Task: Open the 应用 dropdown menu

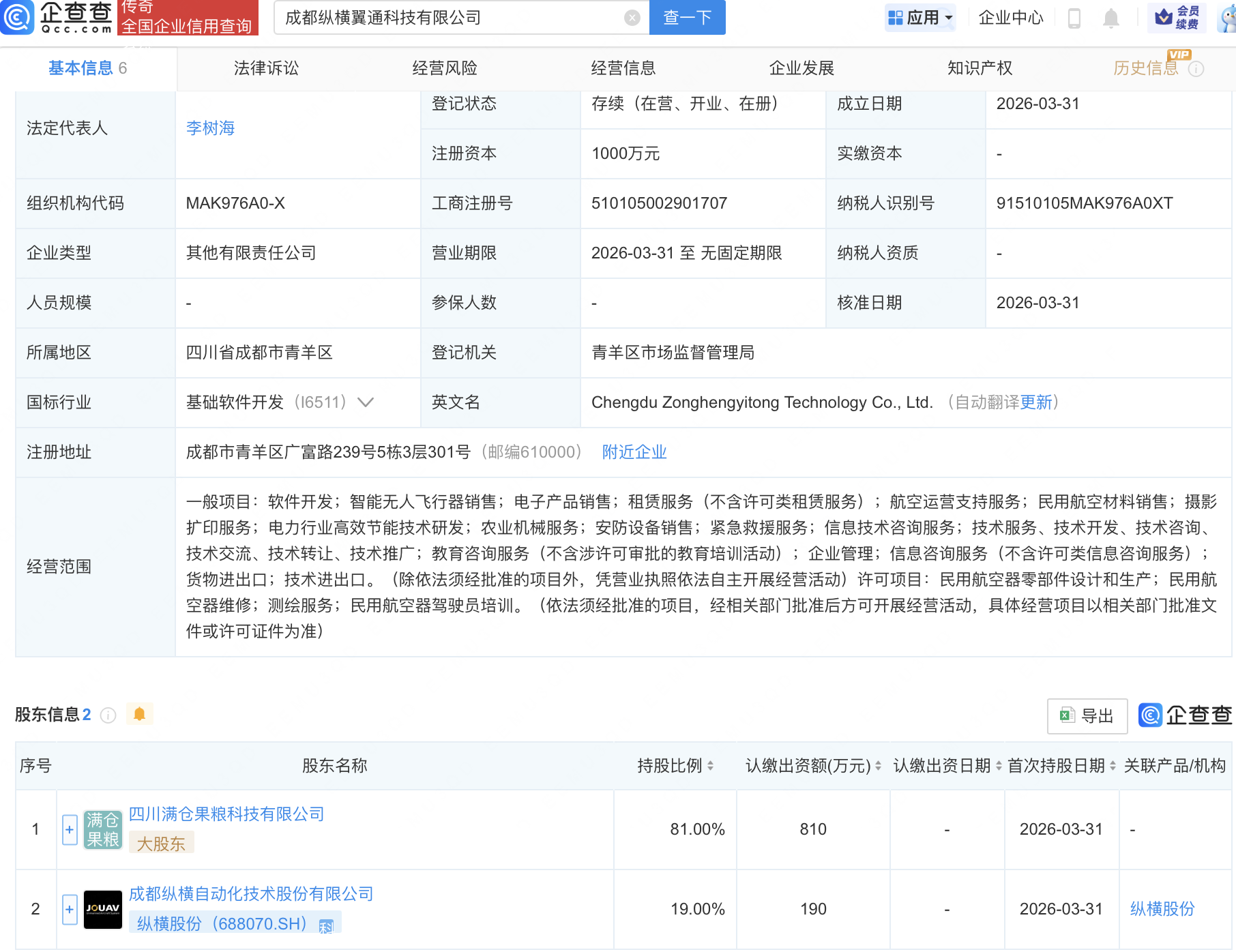Action: [x=920, y=18]
